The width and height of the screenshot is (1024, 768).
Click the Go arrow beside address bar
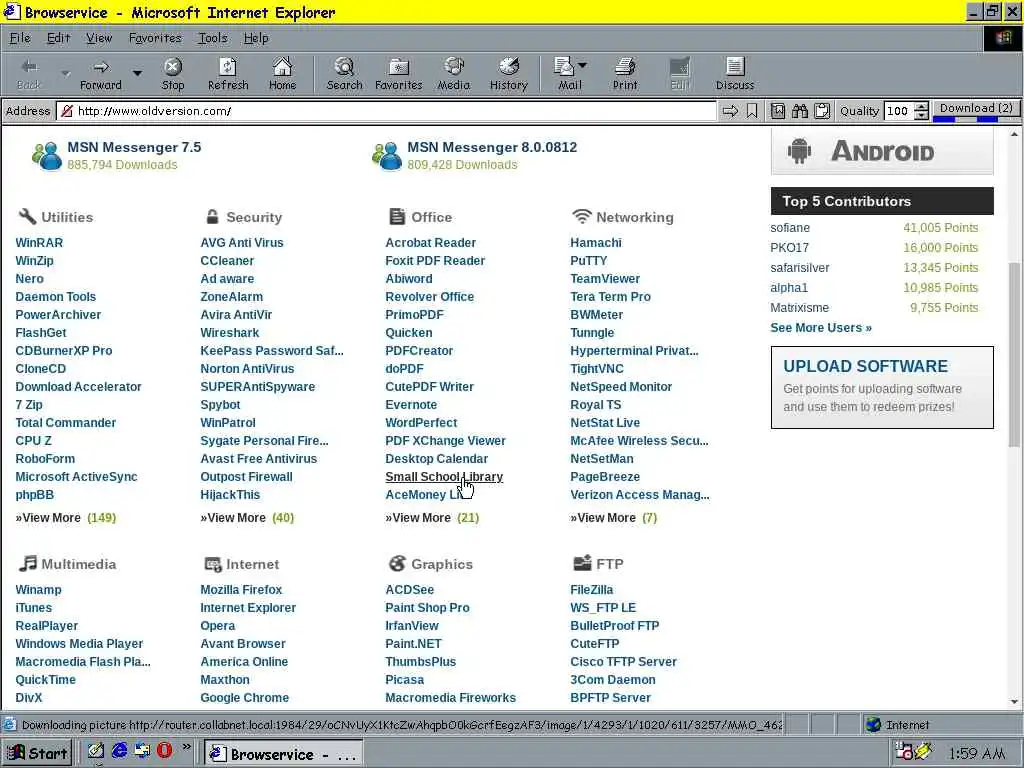tap(730, 111)
